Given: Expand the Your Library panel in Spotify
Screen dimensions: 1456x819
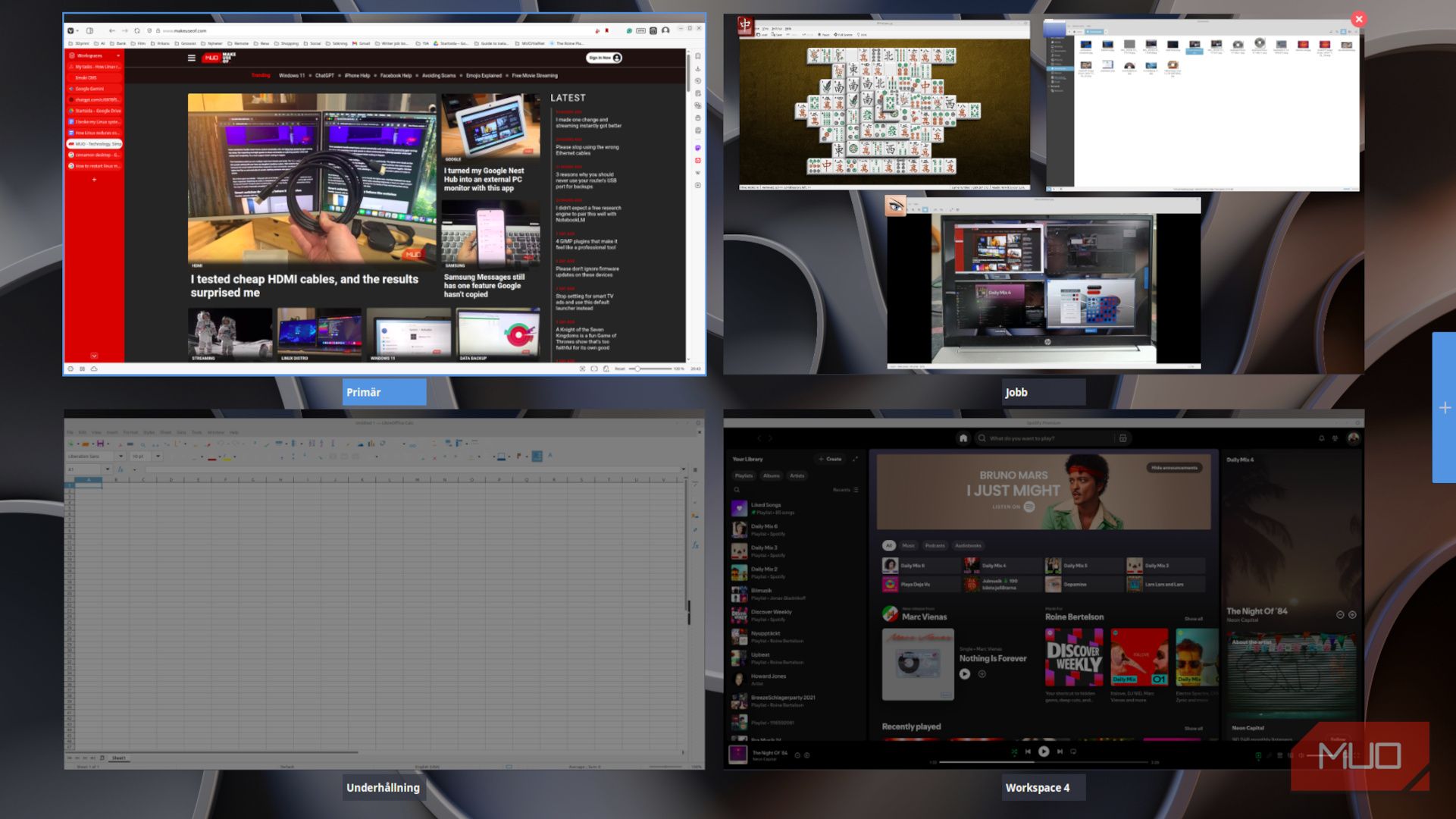Looking at the screenshot, I should 855,459.
